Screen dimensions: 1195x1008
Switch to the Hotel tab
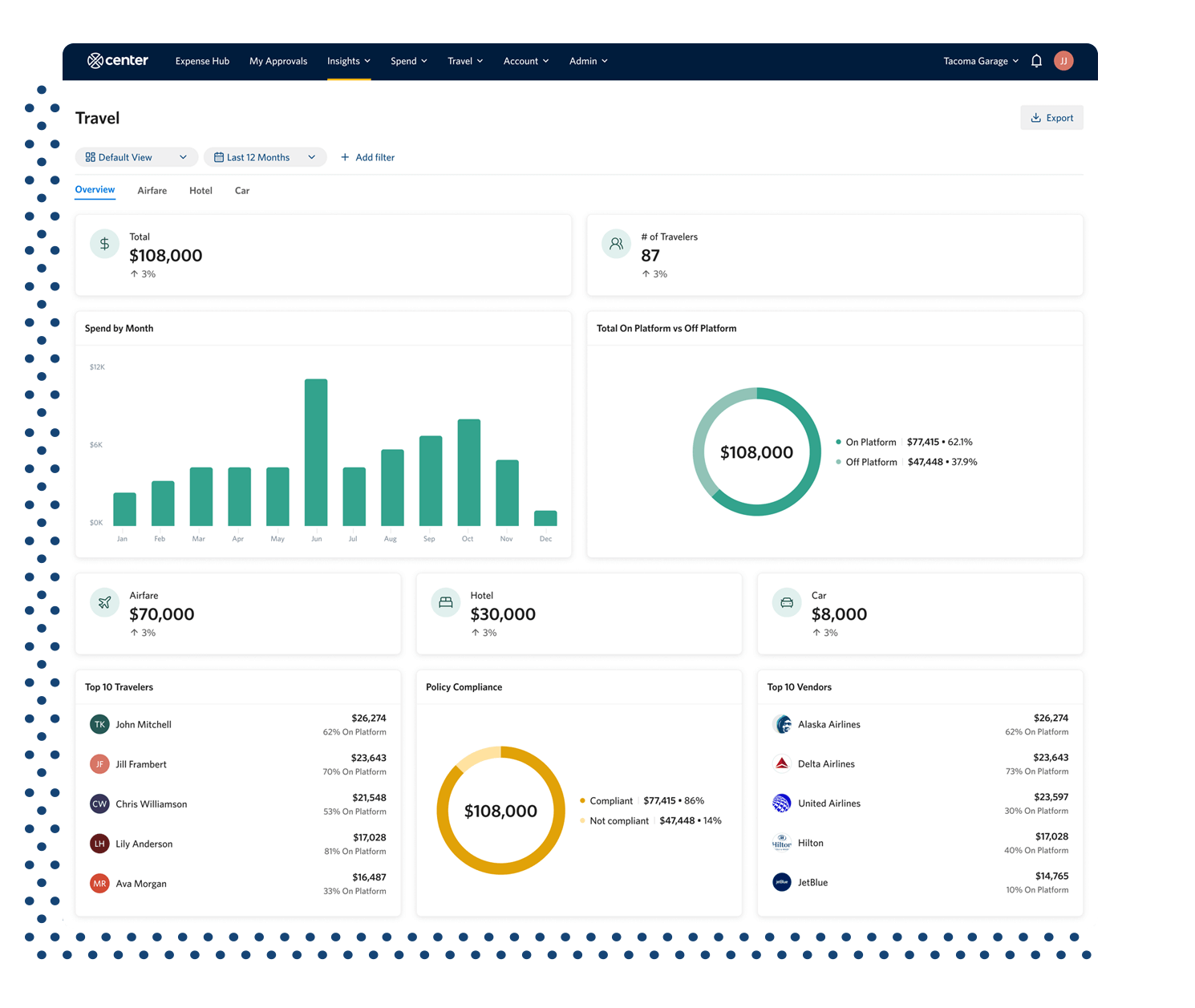pyautogui.click(x=201, y=191)
